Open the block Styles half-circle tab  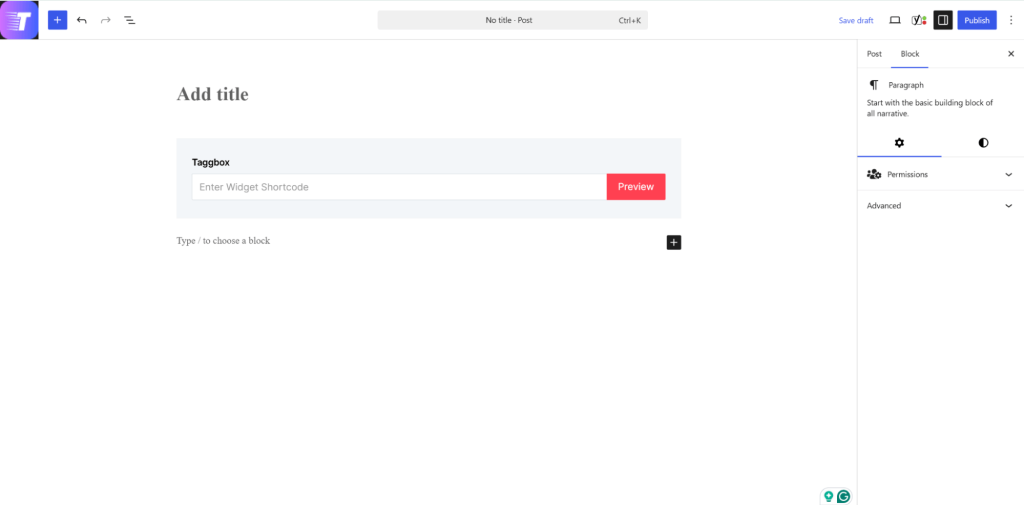pyautogui.click(x=984, y=142)
